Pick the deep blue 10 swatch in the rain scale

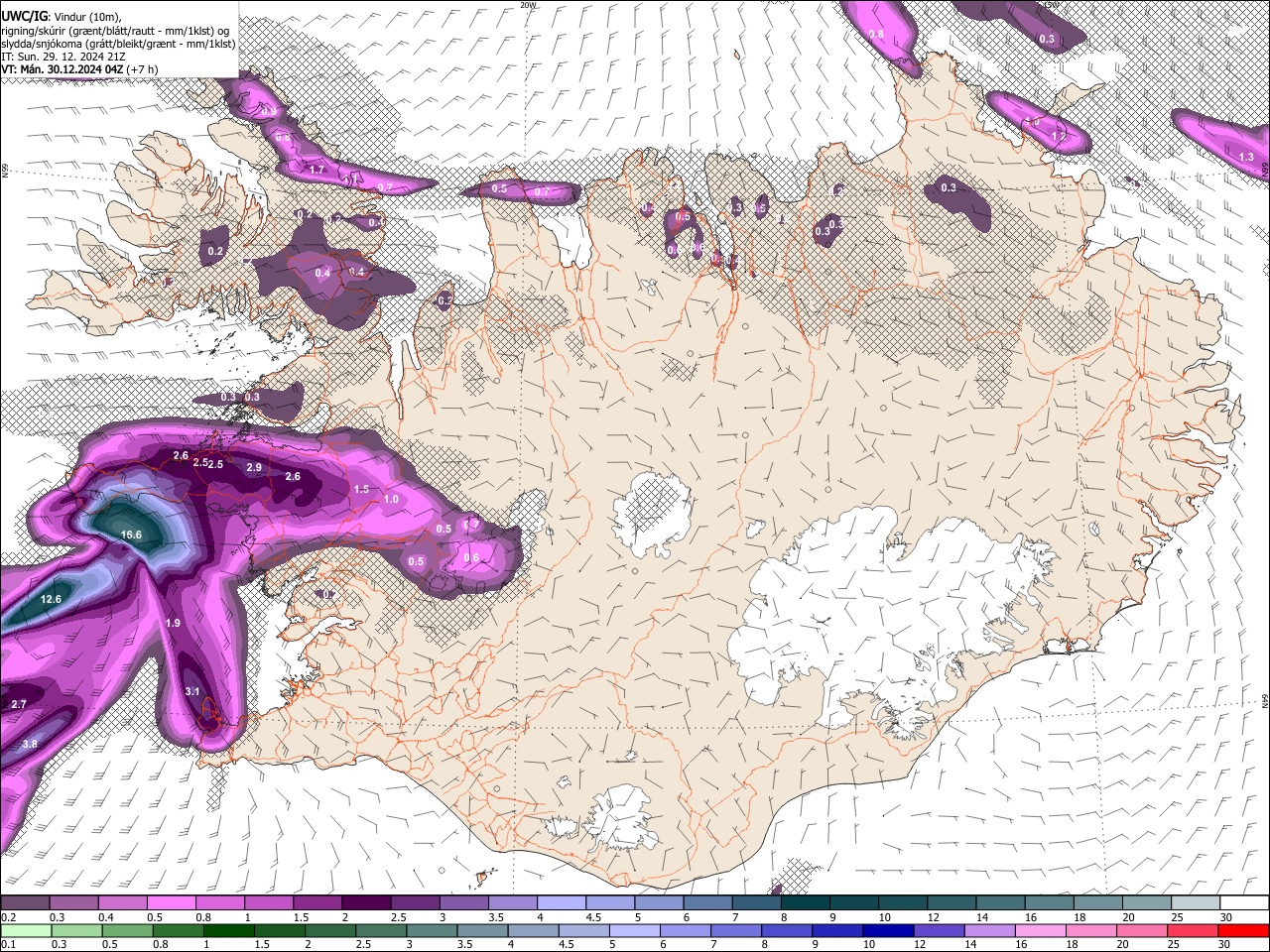click(x=888, y=930)
